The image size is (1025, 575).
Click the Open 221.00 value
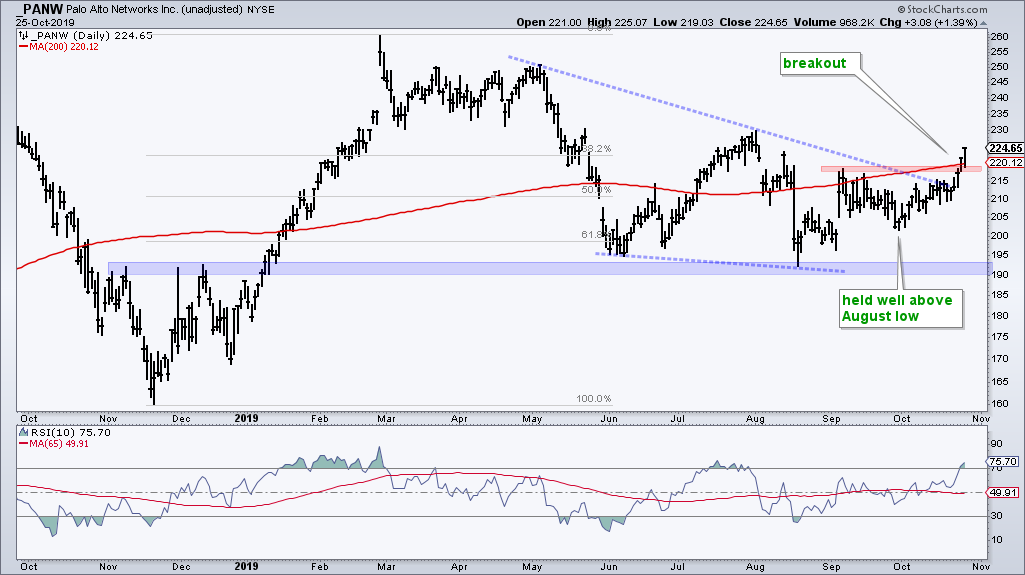(x=548, y=22)
